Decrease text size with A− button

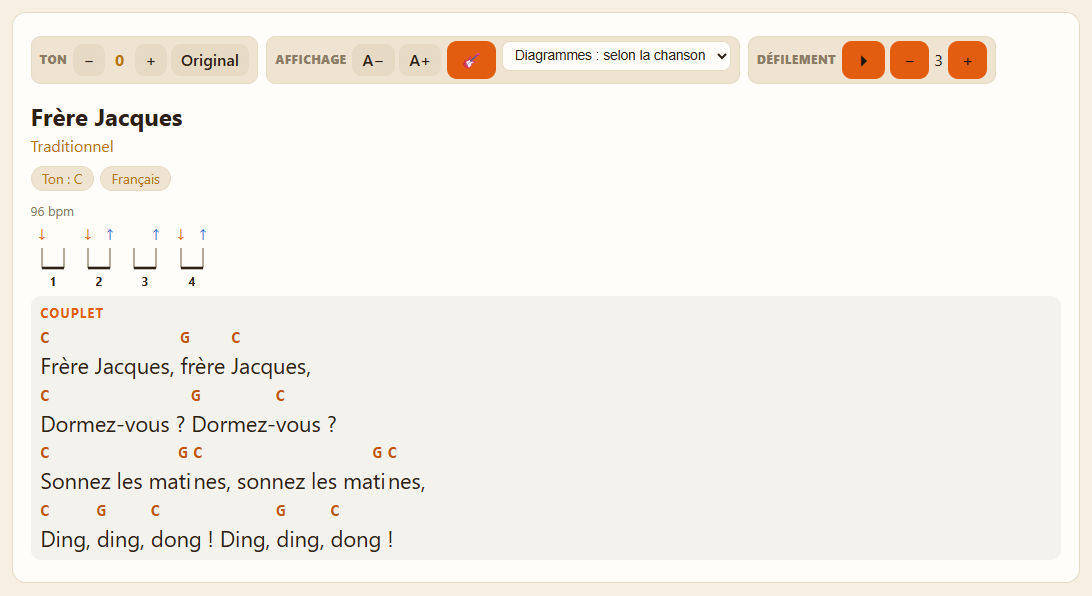tap(373, 61)
